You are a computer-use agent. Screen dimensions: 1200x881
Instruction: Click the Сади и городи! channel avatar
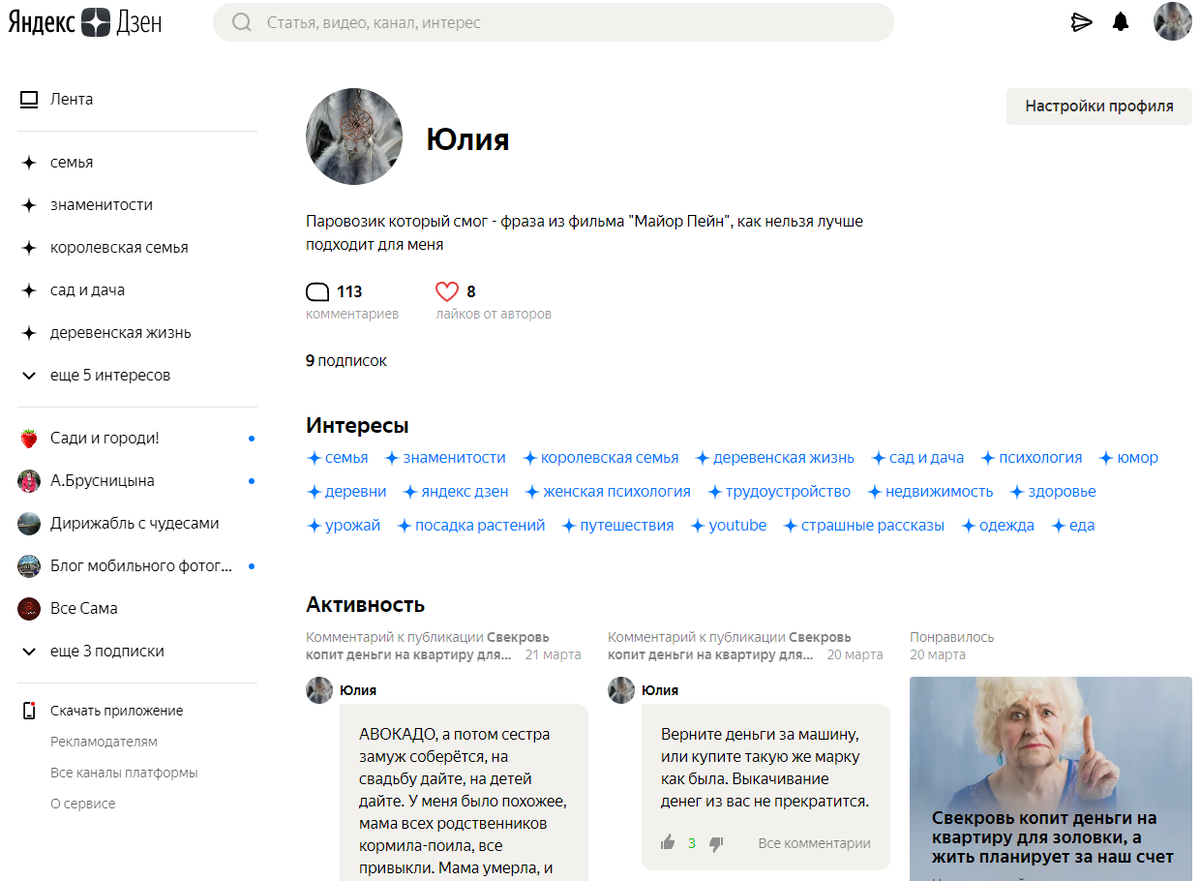(29, 438)
